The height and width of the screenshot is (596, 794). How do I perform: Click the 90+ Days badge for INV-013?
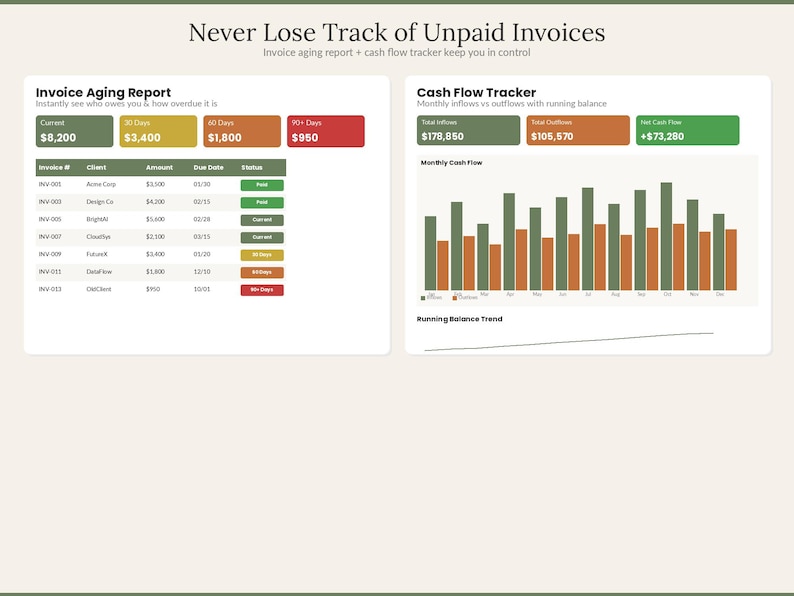tap(262, 290)
